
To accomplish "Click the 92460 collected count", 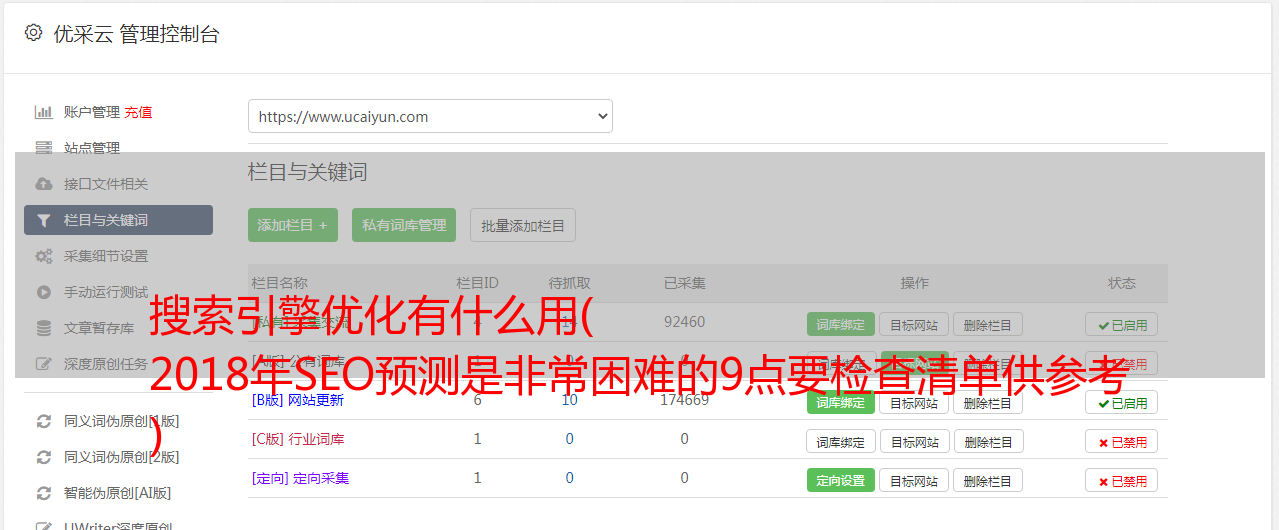I will click(x=684, y=322).
